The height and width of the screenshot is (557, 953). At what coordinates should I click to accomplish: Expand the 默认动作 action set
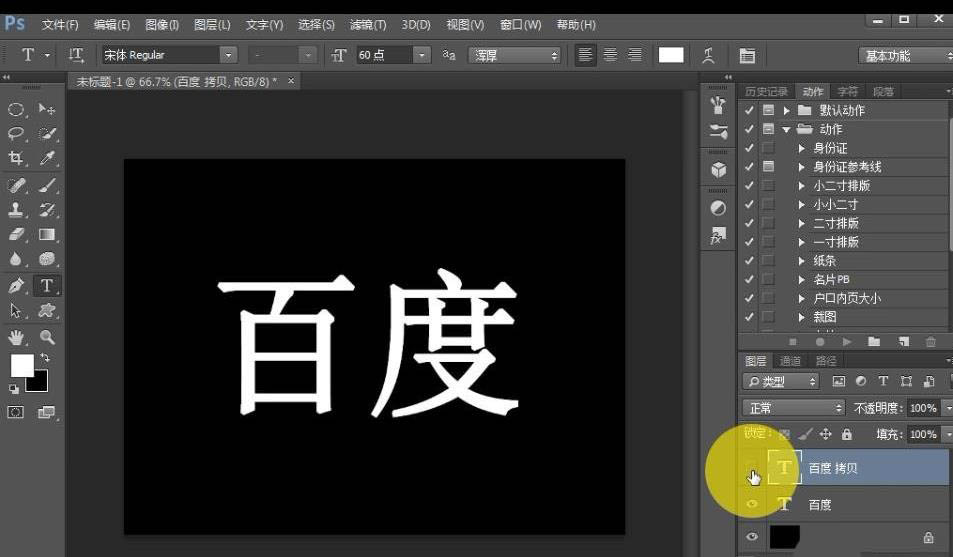(786, 110)
